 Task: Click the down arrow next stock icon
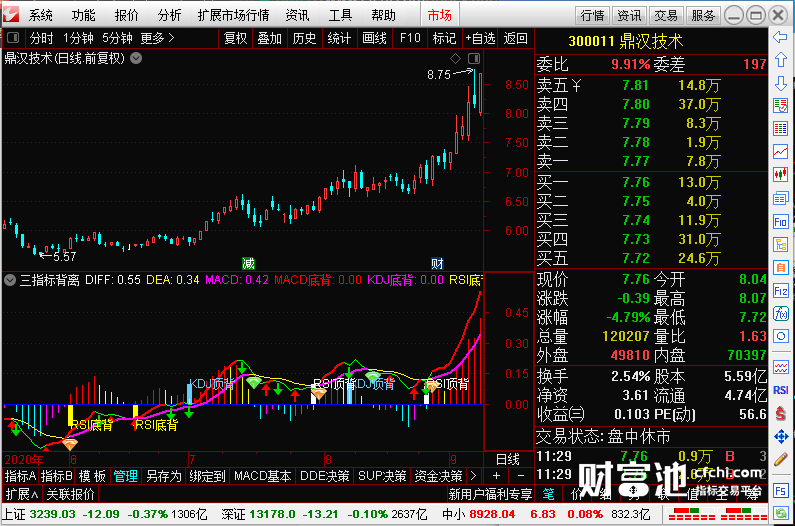(x=780, y=83)
